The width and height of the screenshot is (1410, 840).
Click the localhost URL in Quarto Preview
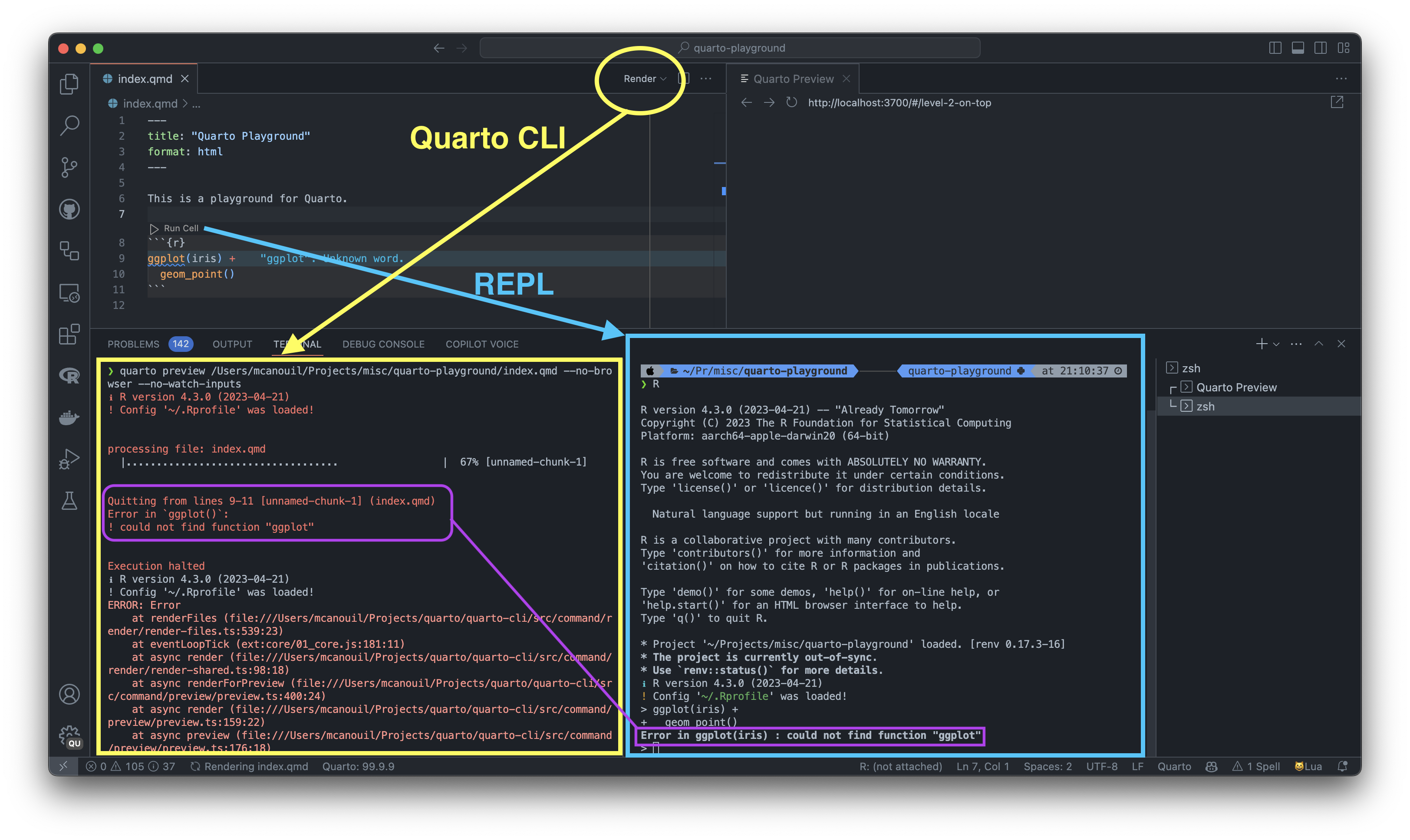899,102
